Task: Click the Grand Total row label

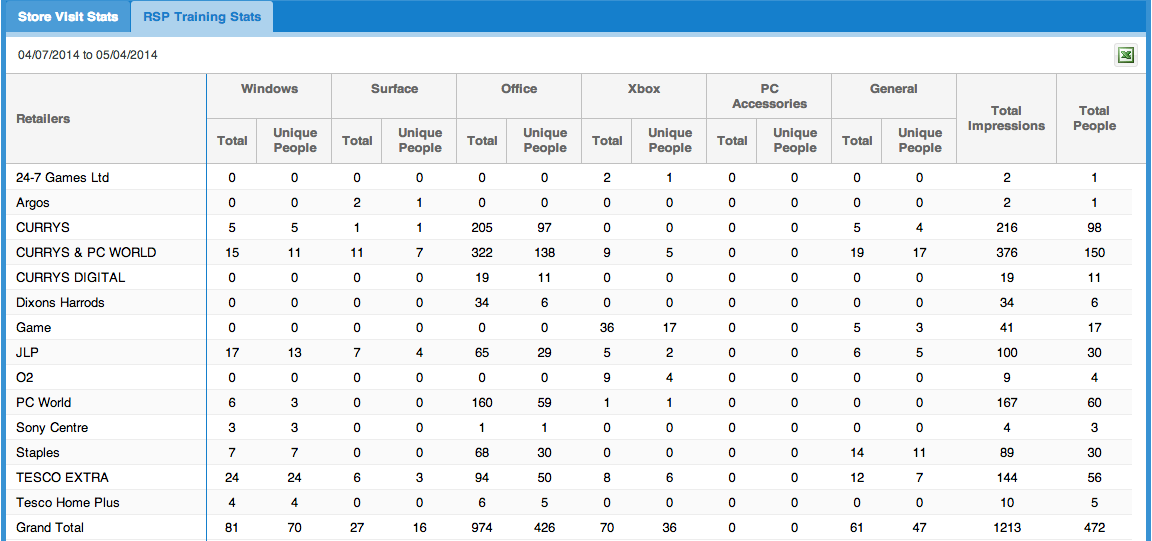Action: (x=50, y=527)
